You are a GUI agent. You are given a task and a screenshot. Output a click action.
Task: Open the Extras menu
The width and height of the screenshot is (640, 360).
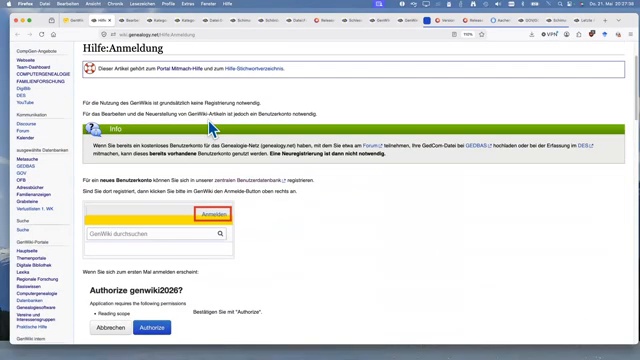click(x=188, y=4)
